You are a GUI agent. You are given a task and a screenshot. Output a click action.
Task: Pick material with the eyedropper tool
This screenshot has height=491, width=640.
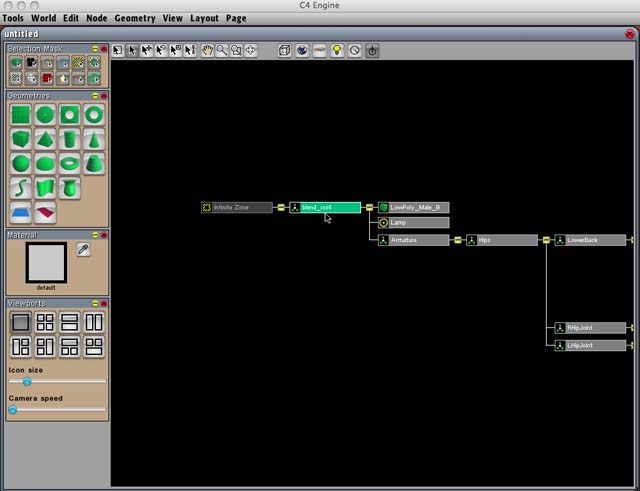(x=83, y=250)
